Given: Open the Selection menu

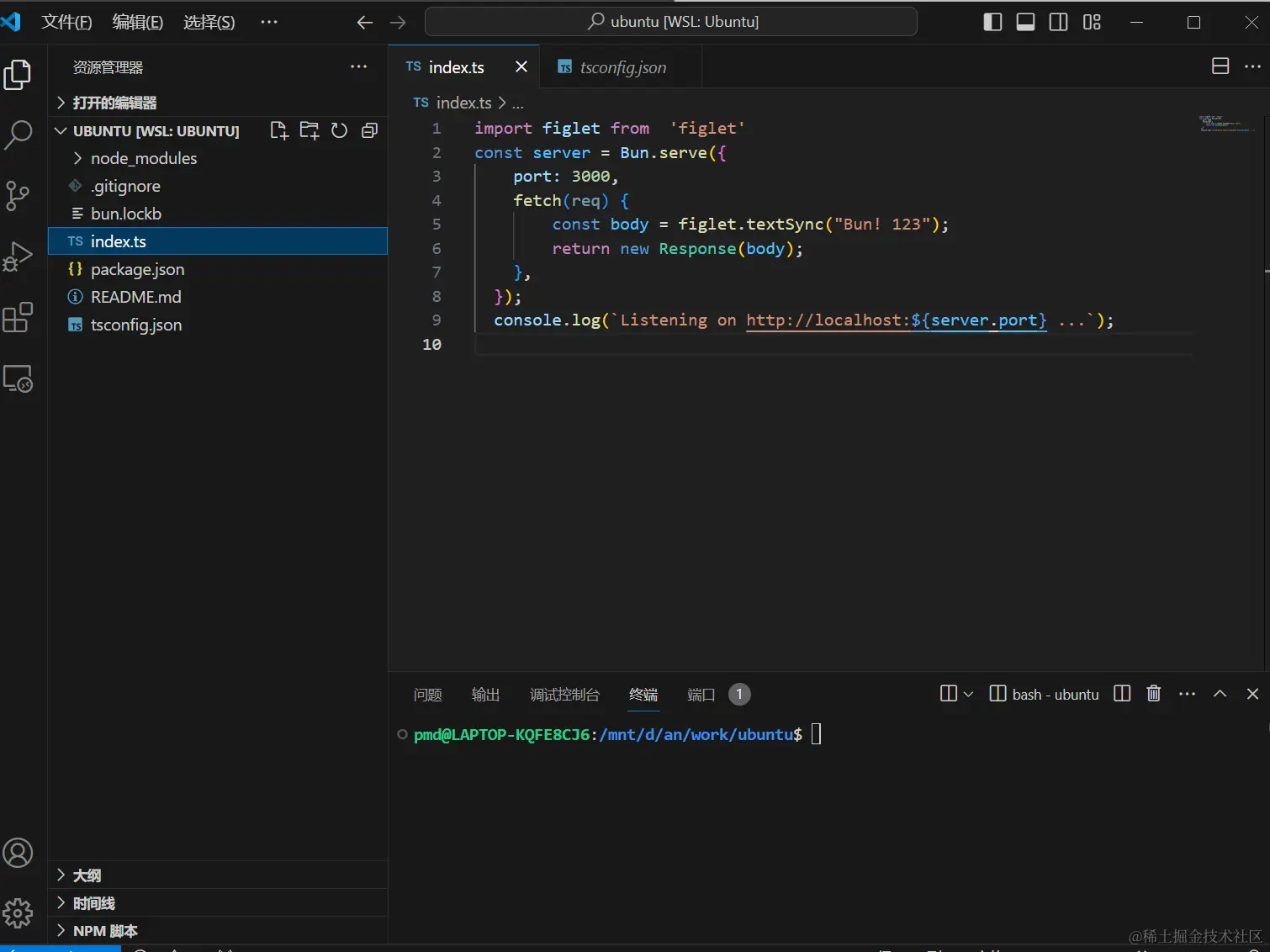Looking at the screenshot, I should click(209, 23).
